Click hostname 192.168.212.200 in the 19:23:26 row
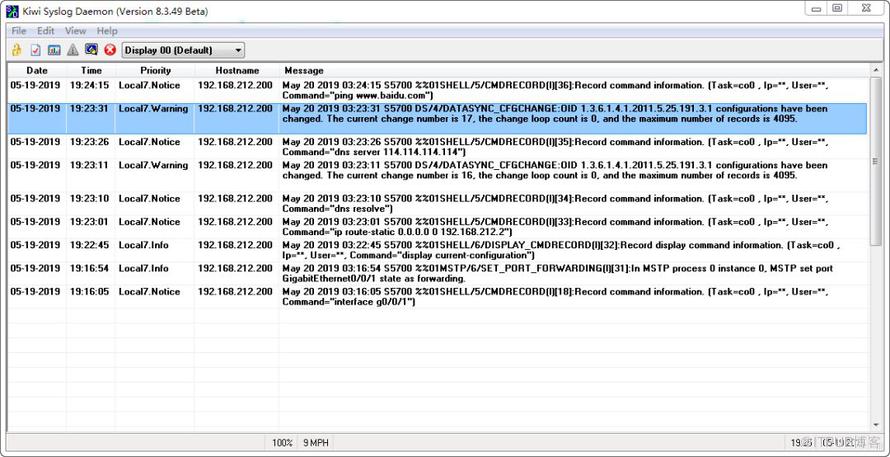 pyautogui.click(x=235, y=142)
